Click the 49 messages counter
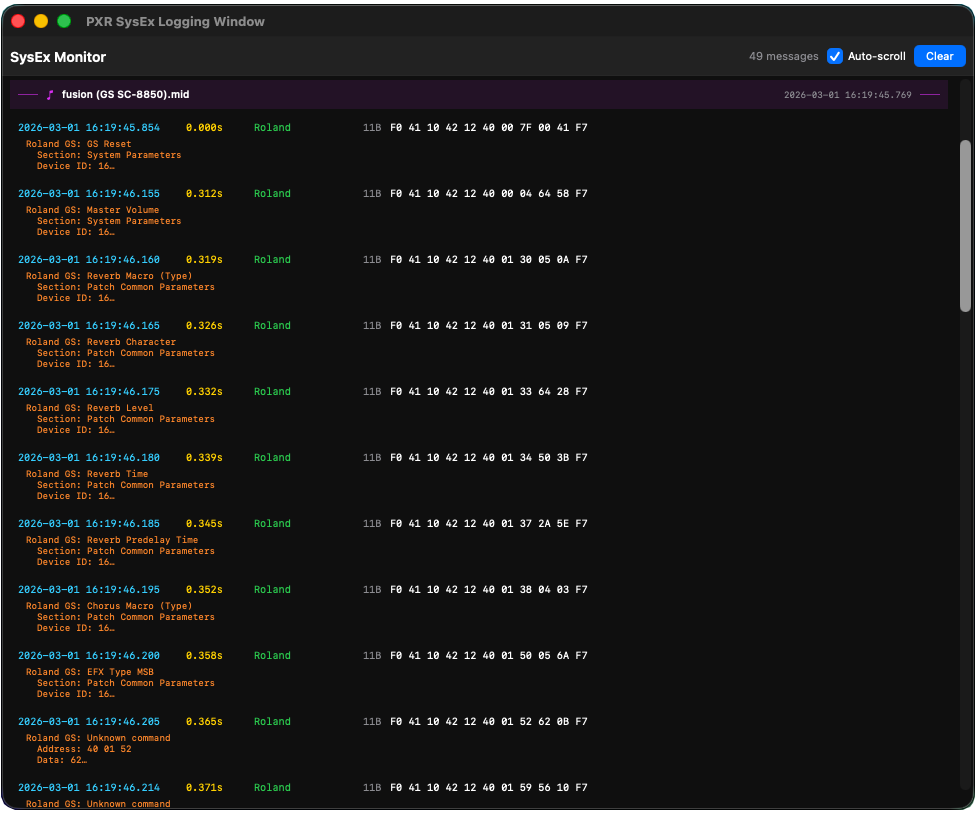This screenshot has height=815, width=979. click(x=783, y=57)
